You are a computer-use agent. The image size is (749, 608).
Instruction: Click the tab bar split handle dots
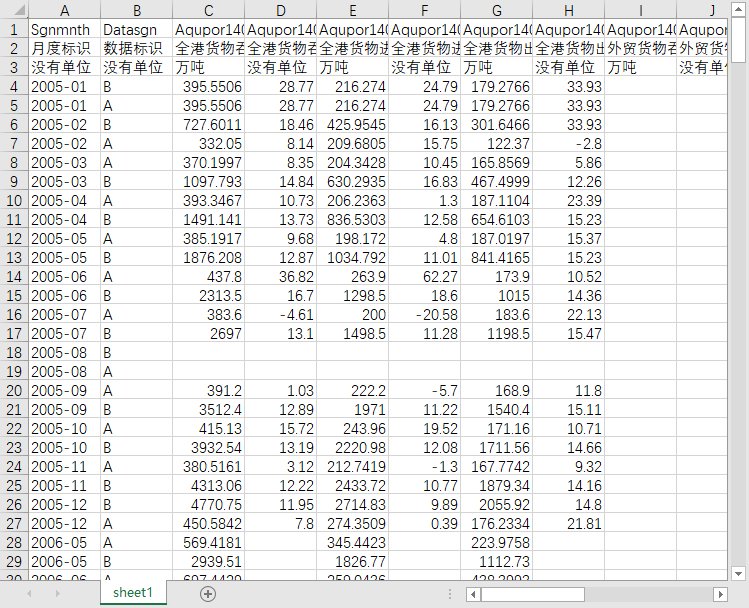click(x=450, y=594)
